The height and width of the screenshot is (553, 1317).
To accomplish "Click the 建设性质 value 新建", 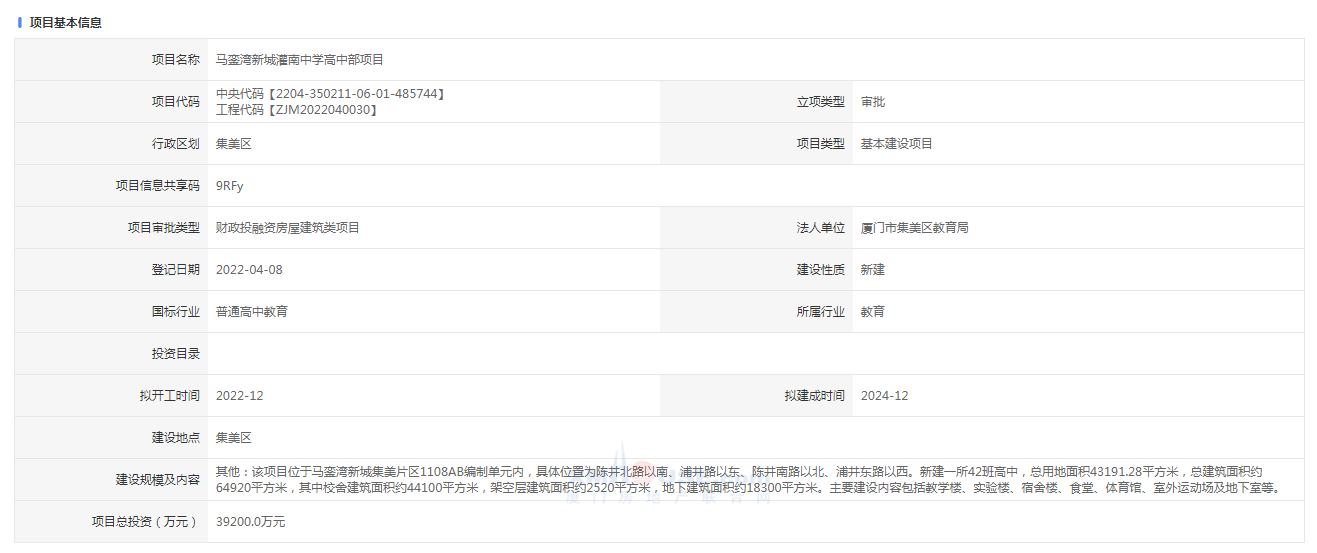I will click(x=872, y=270).
